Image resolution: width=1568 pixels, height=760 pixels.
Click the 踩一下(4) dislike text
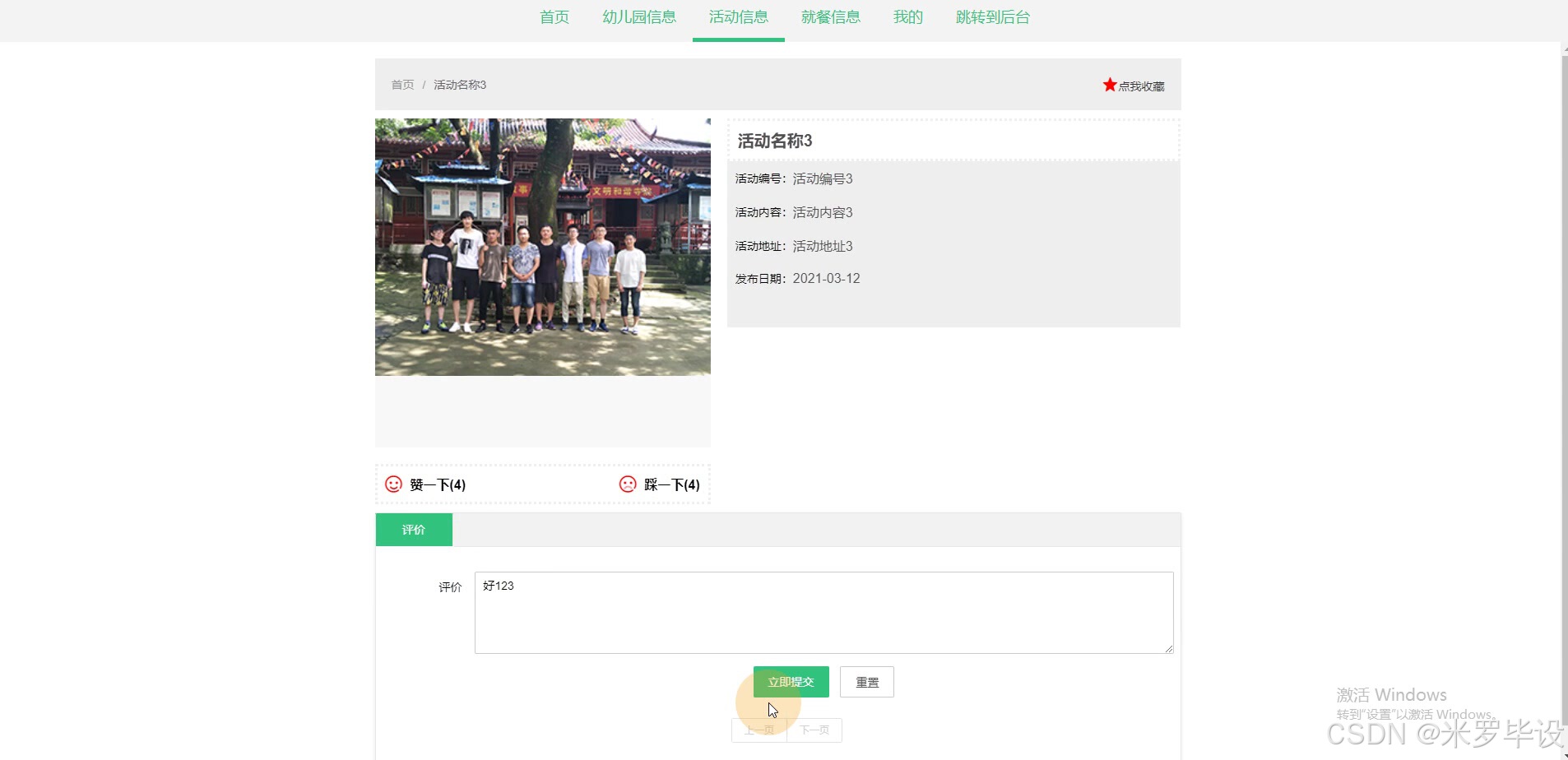tap(672, 484)
